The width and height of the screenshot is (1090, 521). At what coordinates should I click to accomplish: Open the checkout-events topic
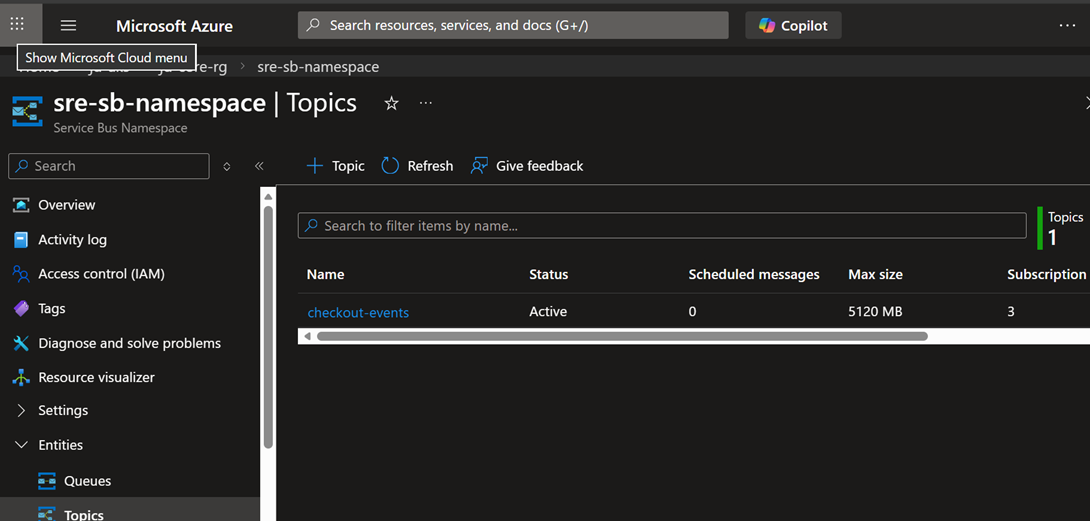(x=358, y=313)
